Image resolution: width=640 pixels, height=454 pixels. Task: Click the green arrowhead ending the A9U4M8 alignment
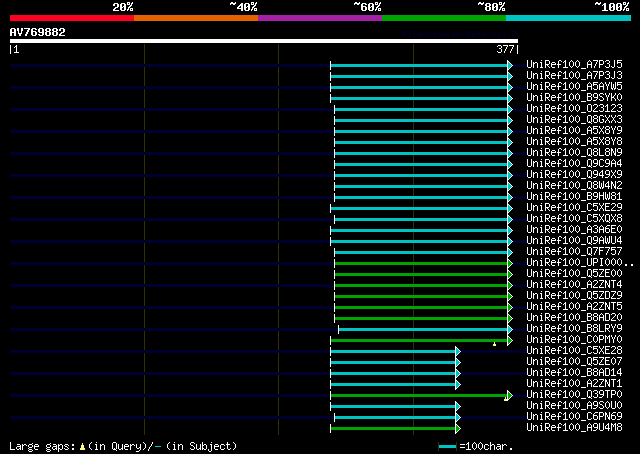pos(458,429)
